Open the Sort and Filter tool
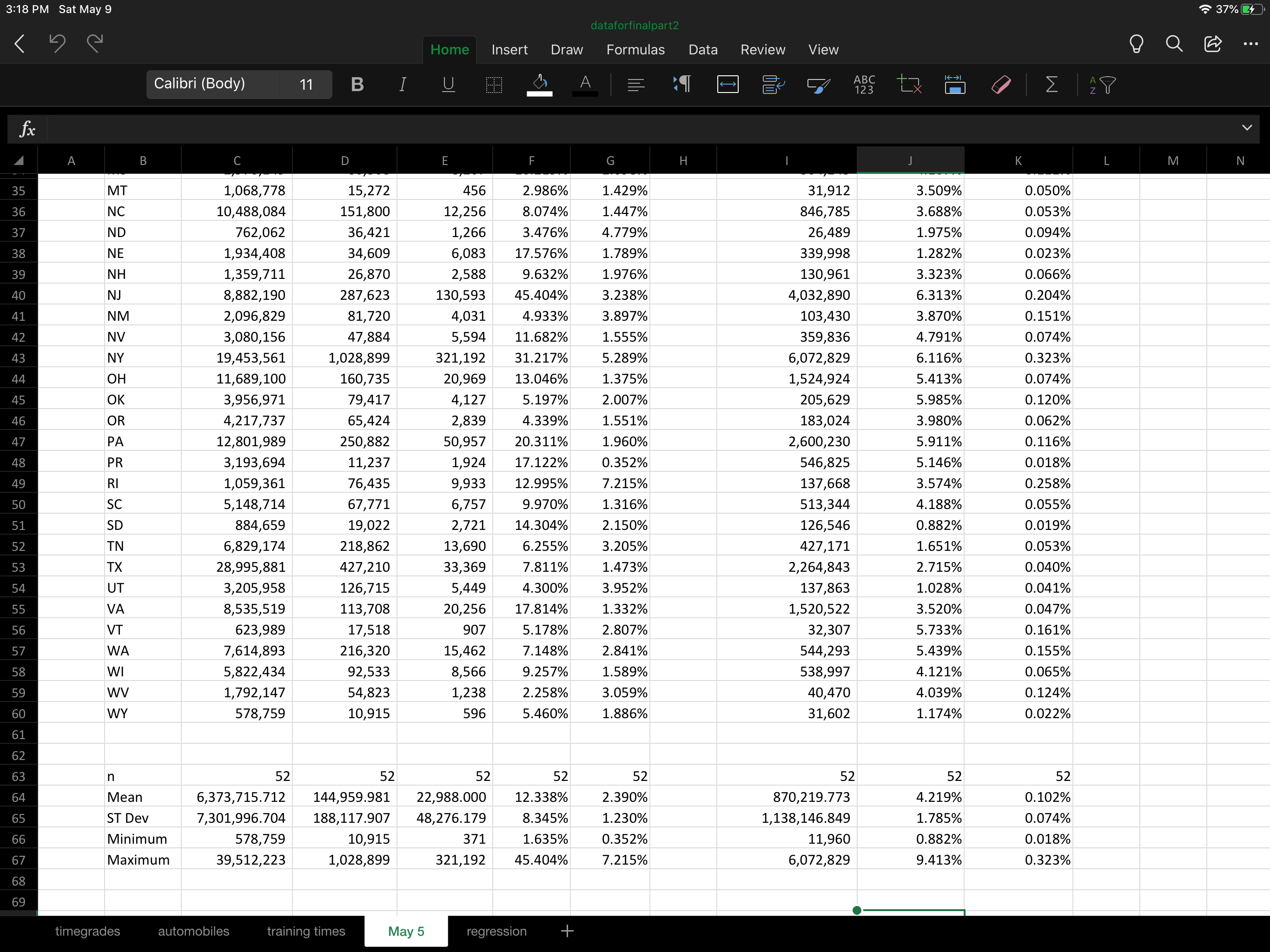The height and width of the screenshot is (952, 1270). pos(1102,85)
